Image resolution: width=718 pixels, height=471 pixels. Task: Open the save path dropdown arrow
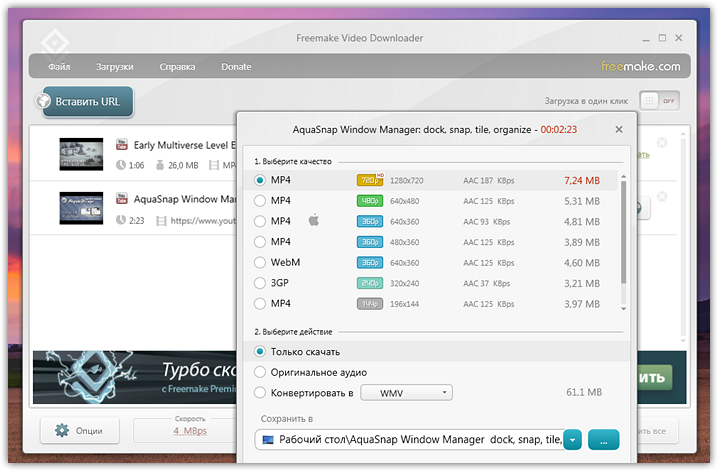[572, 440]
